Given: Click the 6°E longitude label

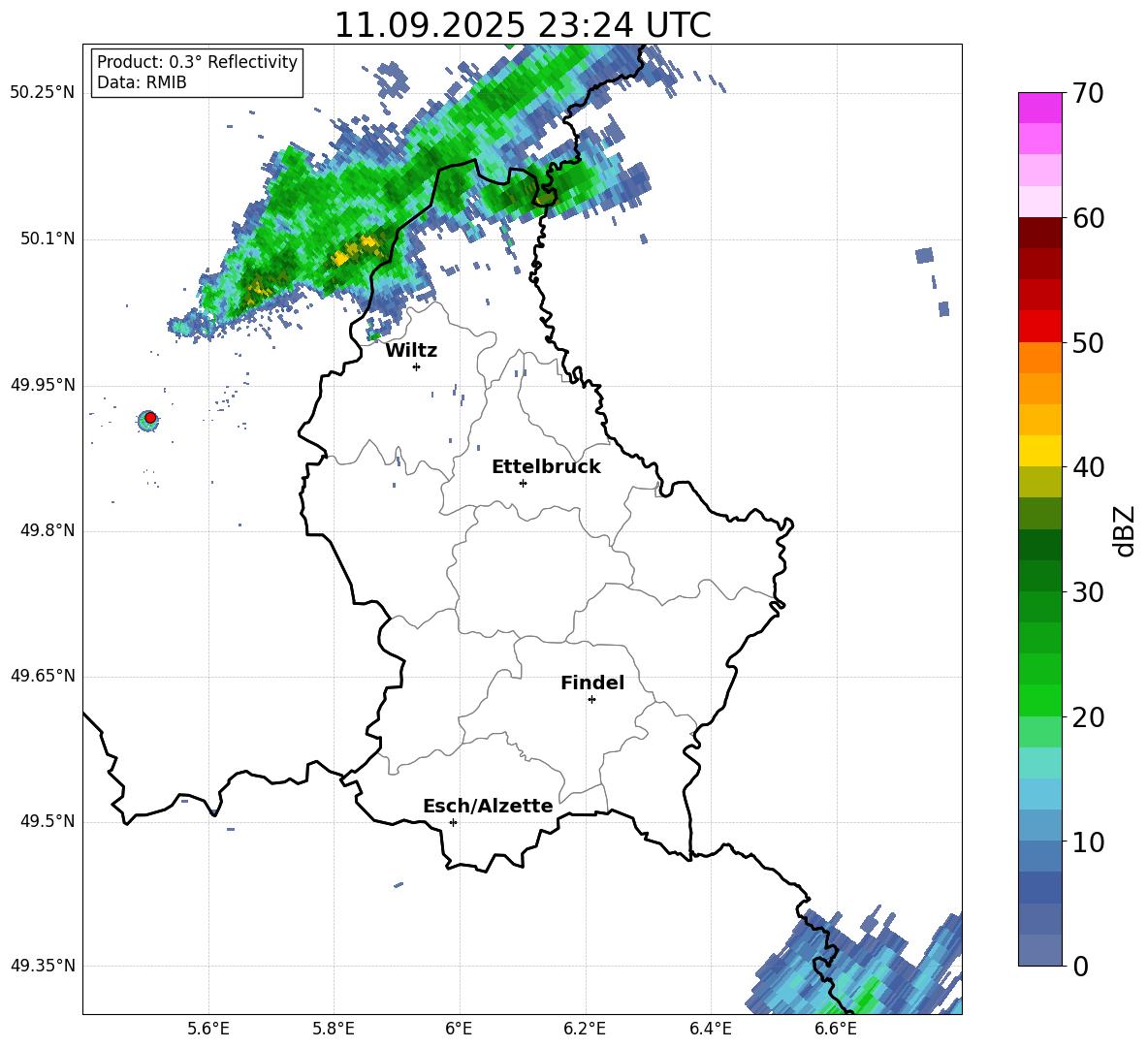Looking at the screenshot, I should click(459, 1029).
